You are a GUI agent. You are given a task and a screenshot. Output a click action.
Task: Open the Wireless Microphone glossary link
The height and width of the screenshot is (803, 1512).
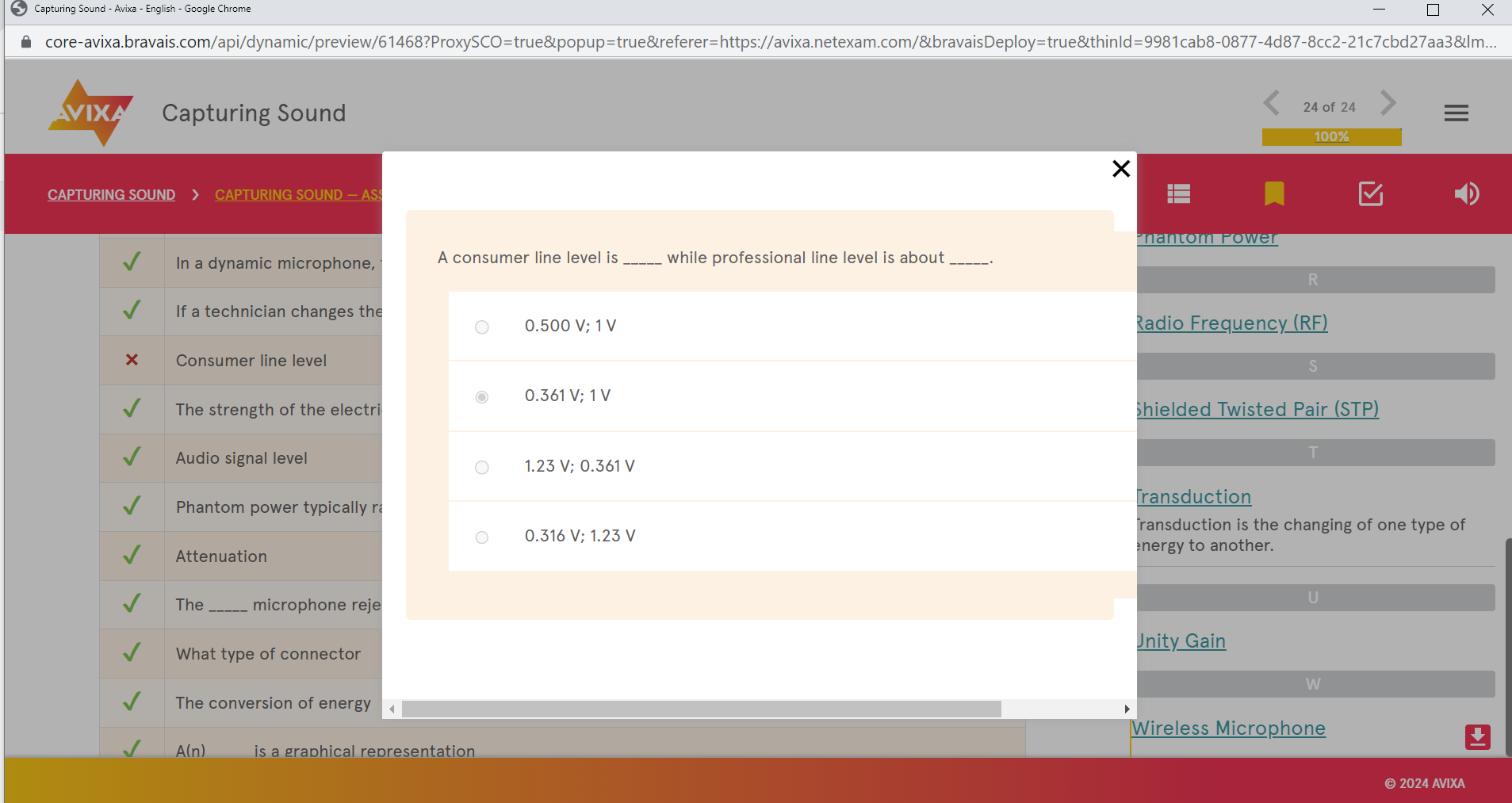pyautogui.click(x=1229, y=728)
